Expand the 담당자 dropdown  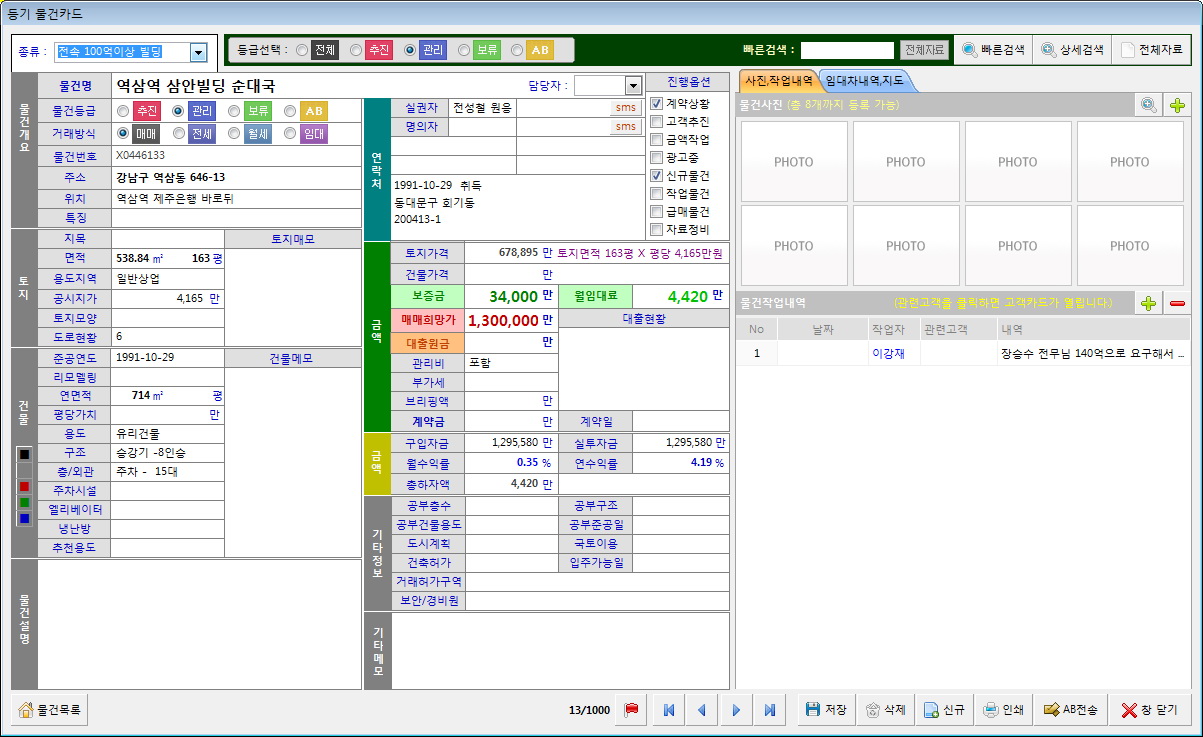[632, 86]
